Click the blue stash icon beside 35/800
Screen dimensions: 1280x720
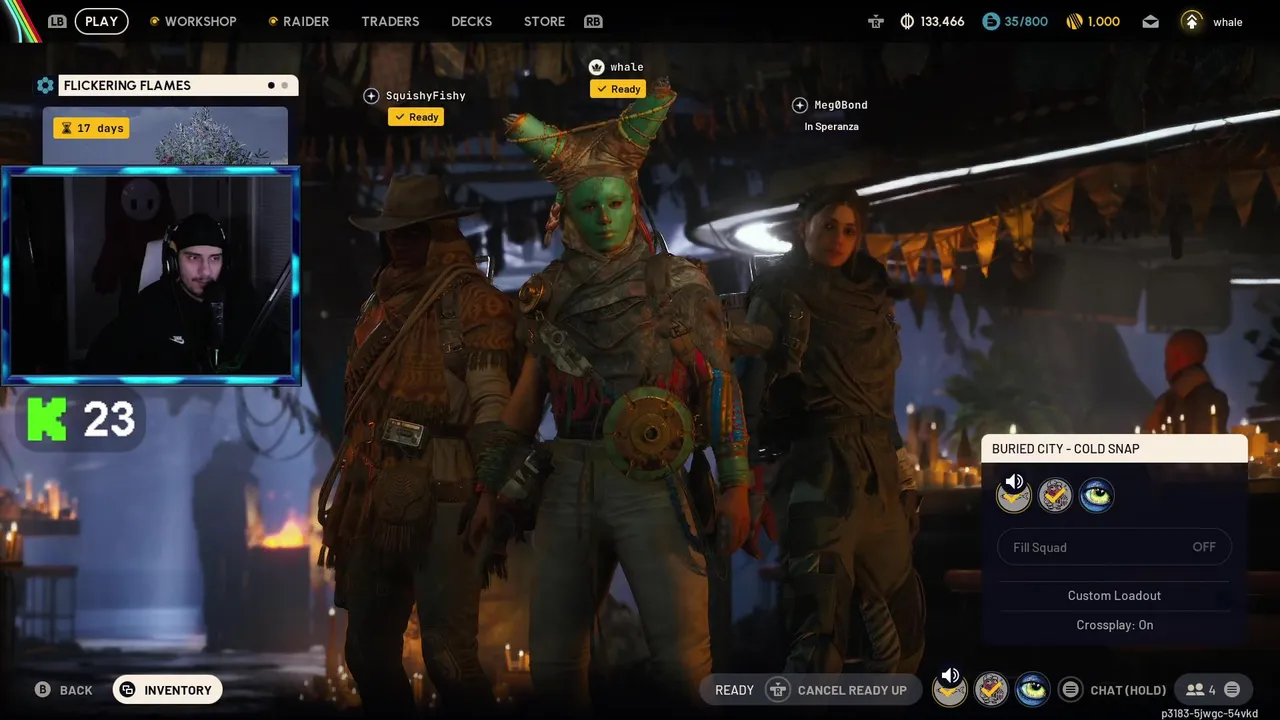[991, 21]
